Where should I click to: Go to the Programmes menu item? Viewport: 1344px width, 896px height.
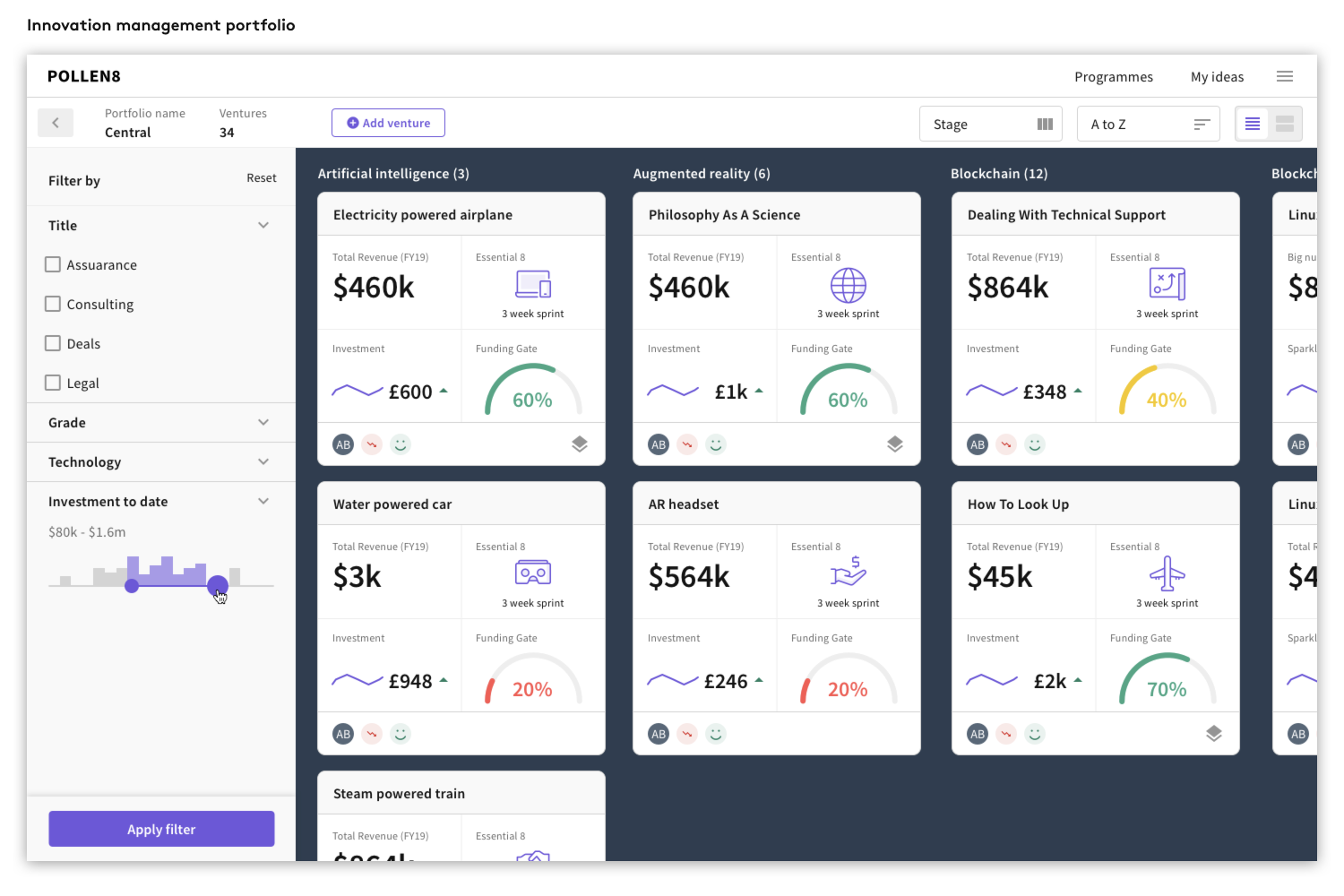1114,76
